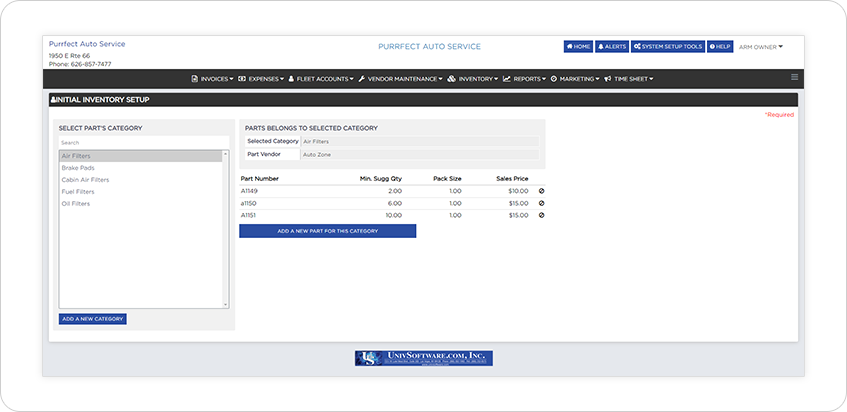This screenshot has width=847, height=412.
Task: Open the Reports menu
Action: tap(525, 79)
